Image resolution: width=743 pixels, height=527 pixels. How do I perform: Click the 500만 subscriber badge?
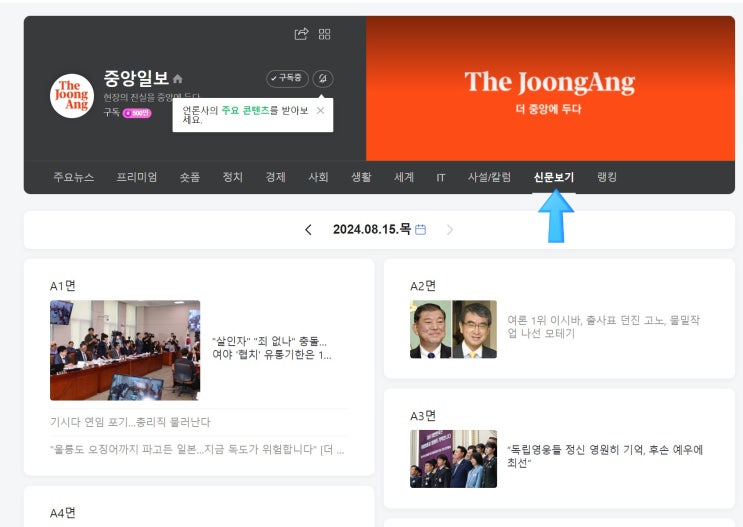tap(137, 113)
